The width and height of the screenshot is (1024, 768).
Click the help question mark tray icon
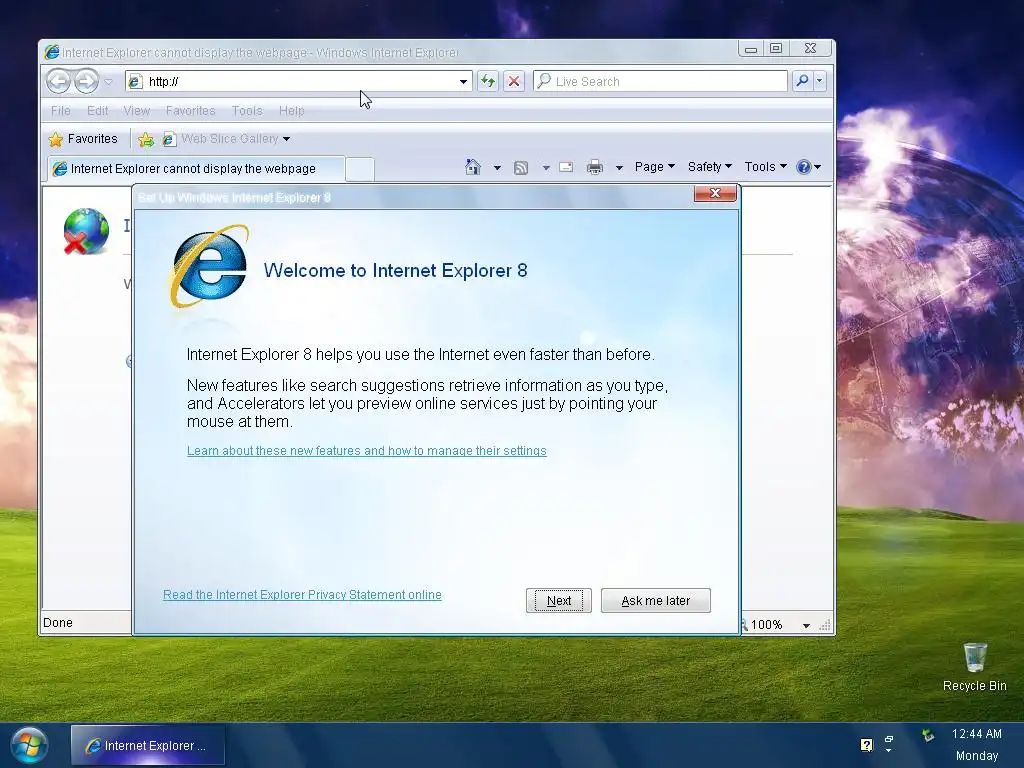point(867,745)
